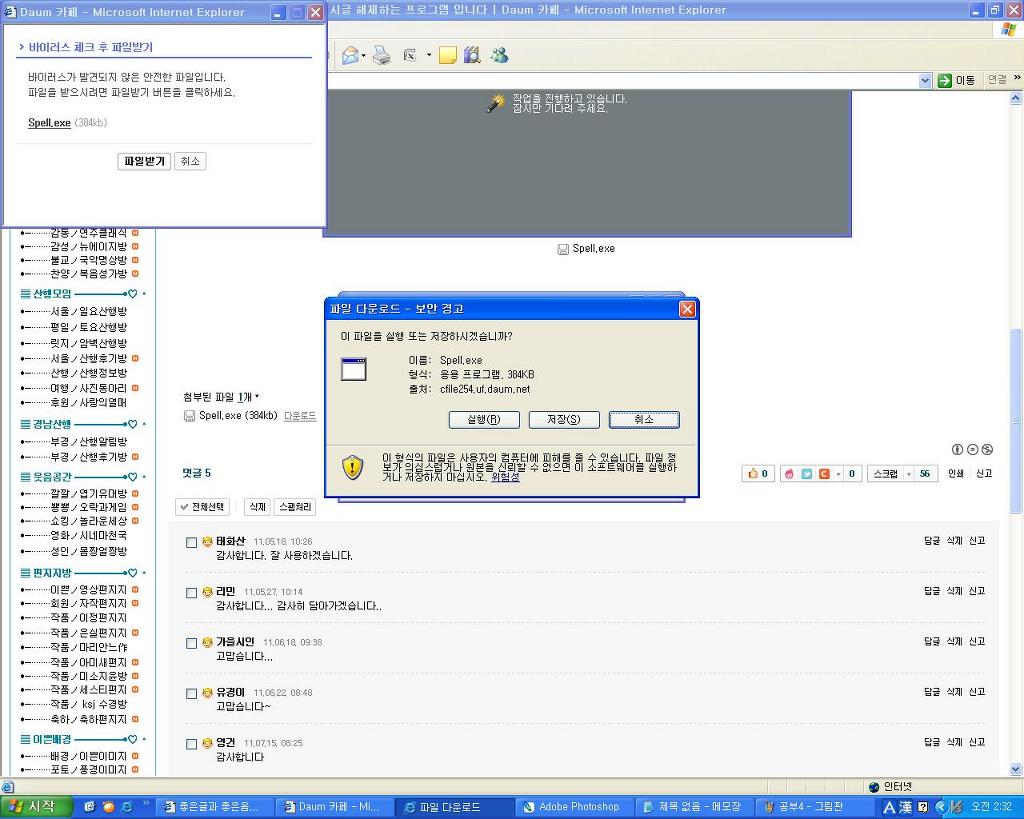Click the 실행(R) run button

[484, 419]
